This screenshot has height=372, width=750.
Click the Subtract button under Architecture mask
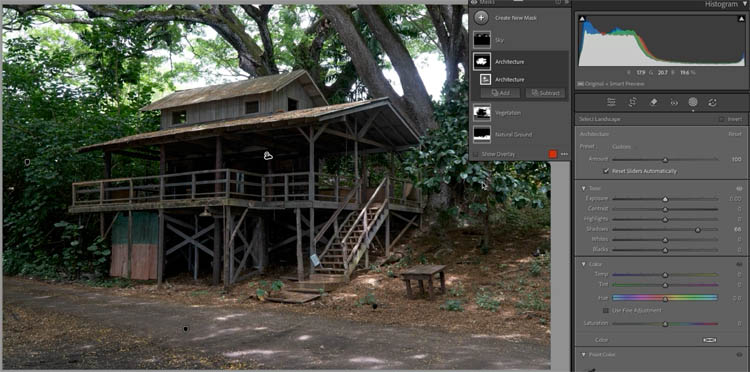point(545,93)
